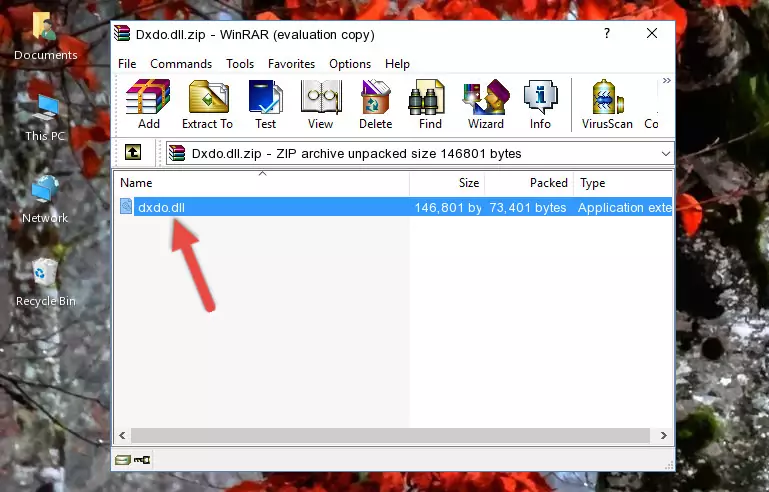The image size is (769, 492).
Task: Click the Add archive toolbar icon
Action: [x=148, y=104]
